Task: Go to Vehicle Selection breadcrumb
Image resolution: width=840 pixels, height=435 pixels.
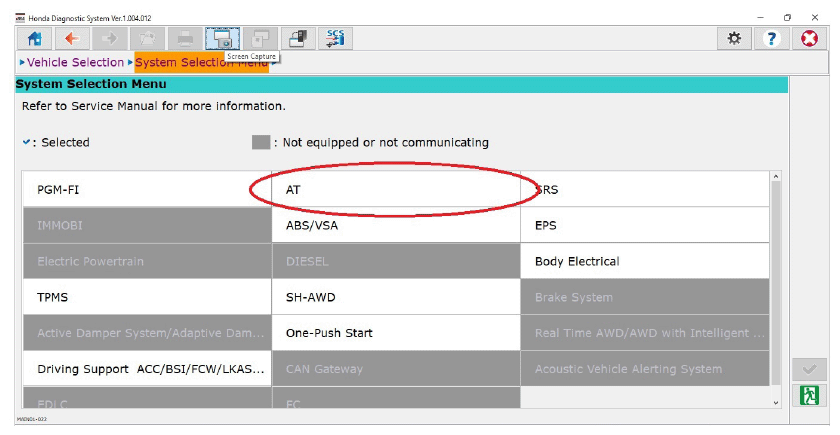Action: pyautogui.click(x=75, y=63)
